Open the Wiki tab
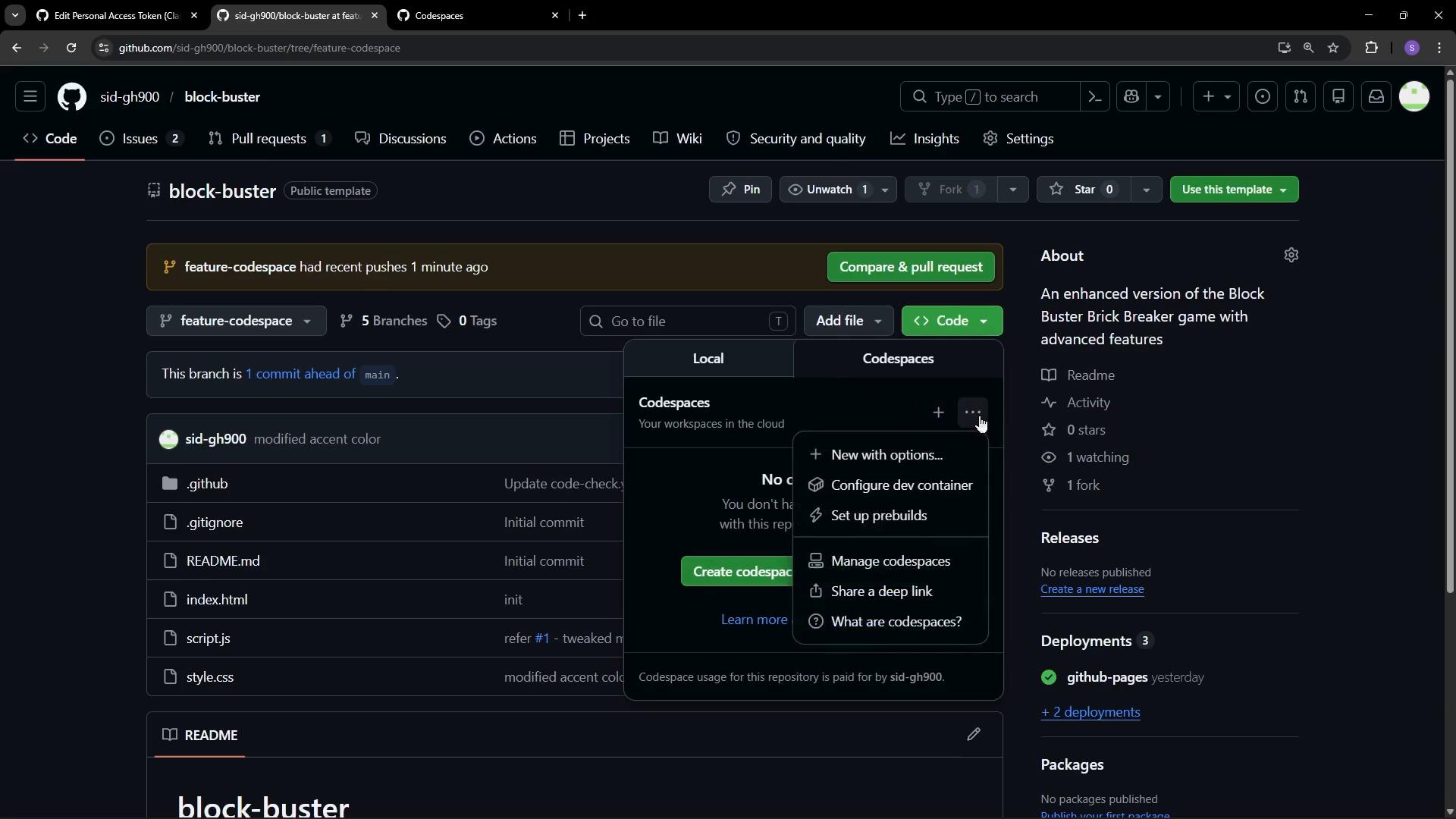This screenshot has width=1456, height=819. tap(678, 139)
